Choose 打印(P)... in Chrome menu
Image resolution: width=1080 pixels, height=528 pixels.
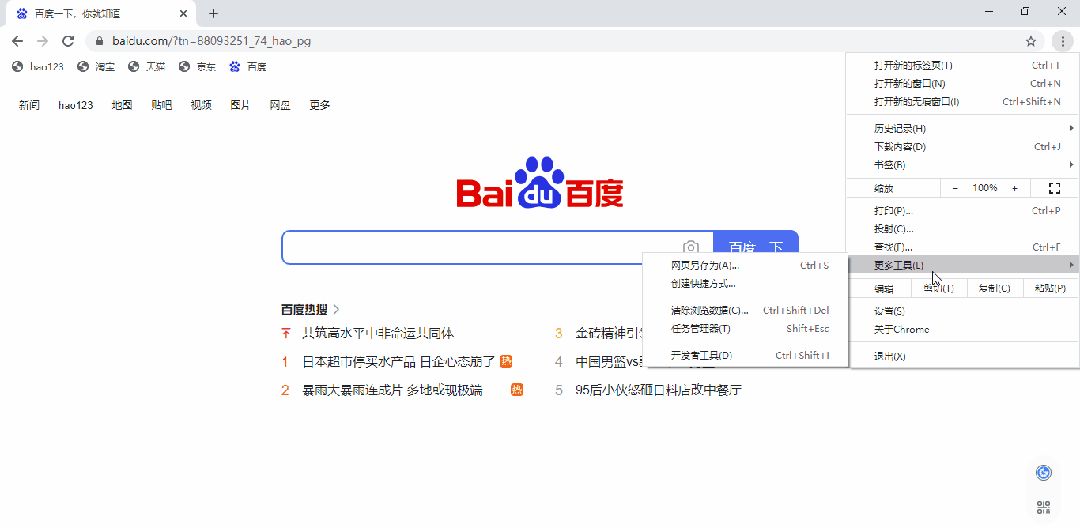[963, 211]
